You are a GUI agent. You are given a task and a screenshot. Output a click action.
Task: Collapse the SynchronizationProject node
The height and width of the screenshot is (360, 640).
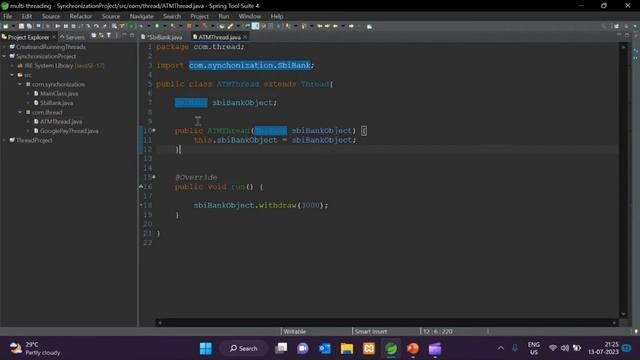tap(4, 56)
